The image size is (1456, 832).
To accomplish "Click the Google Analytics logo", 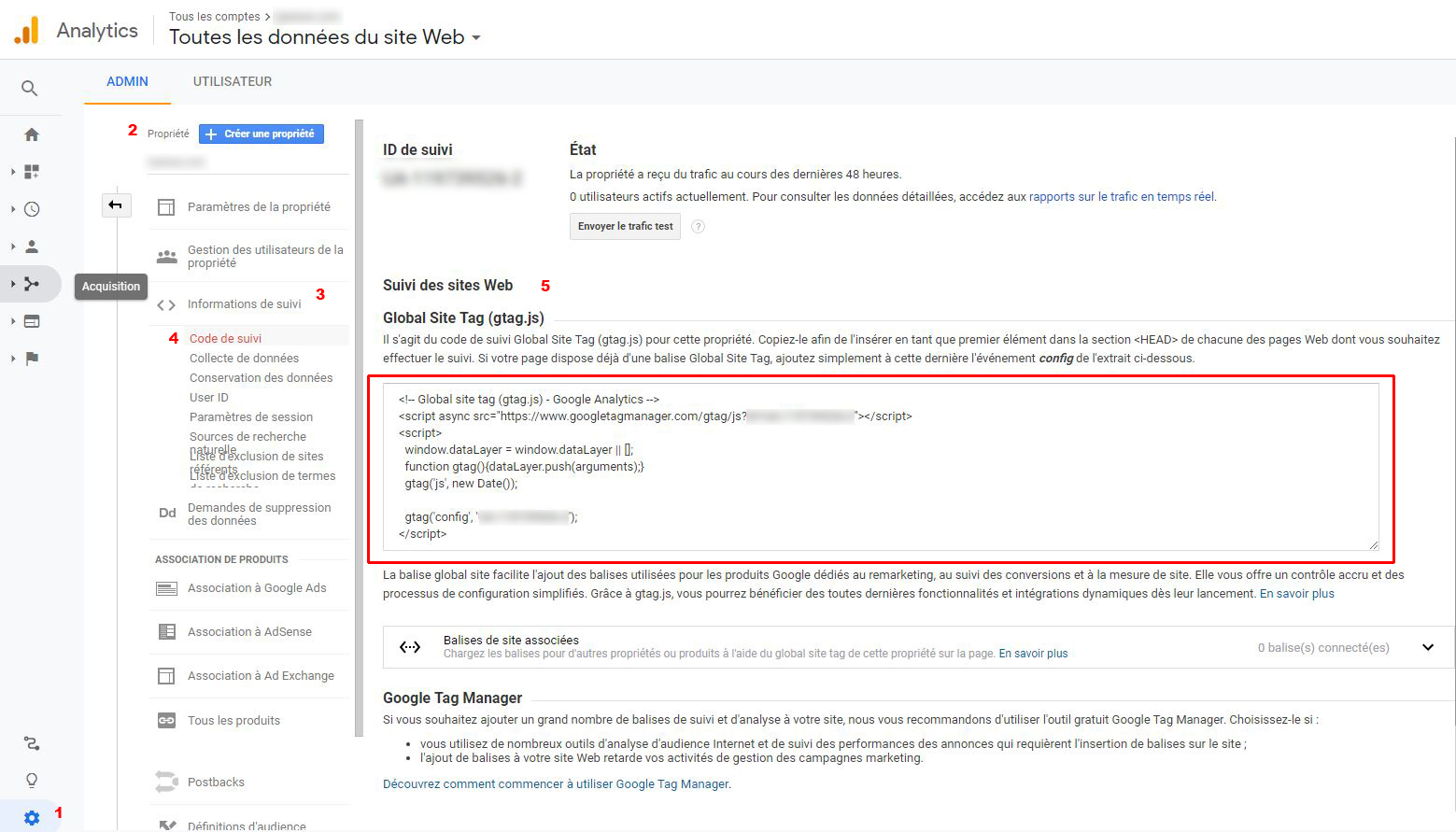I will coord(27,30).
